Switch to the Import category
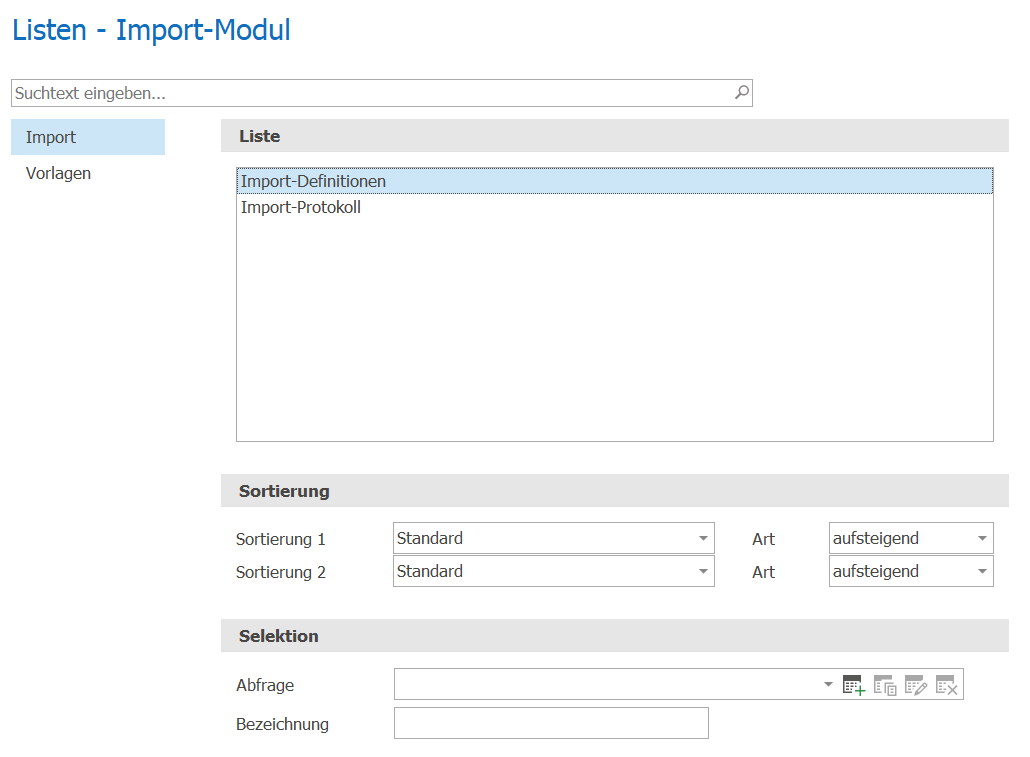 click(x=88, y=137)
